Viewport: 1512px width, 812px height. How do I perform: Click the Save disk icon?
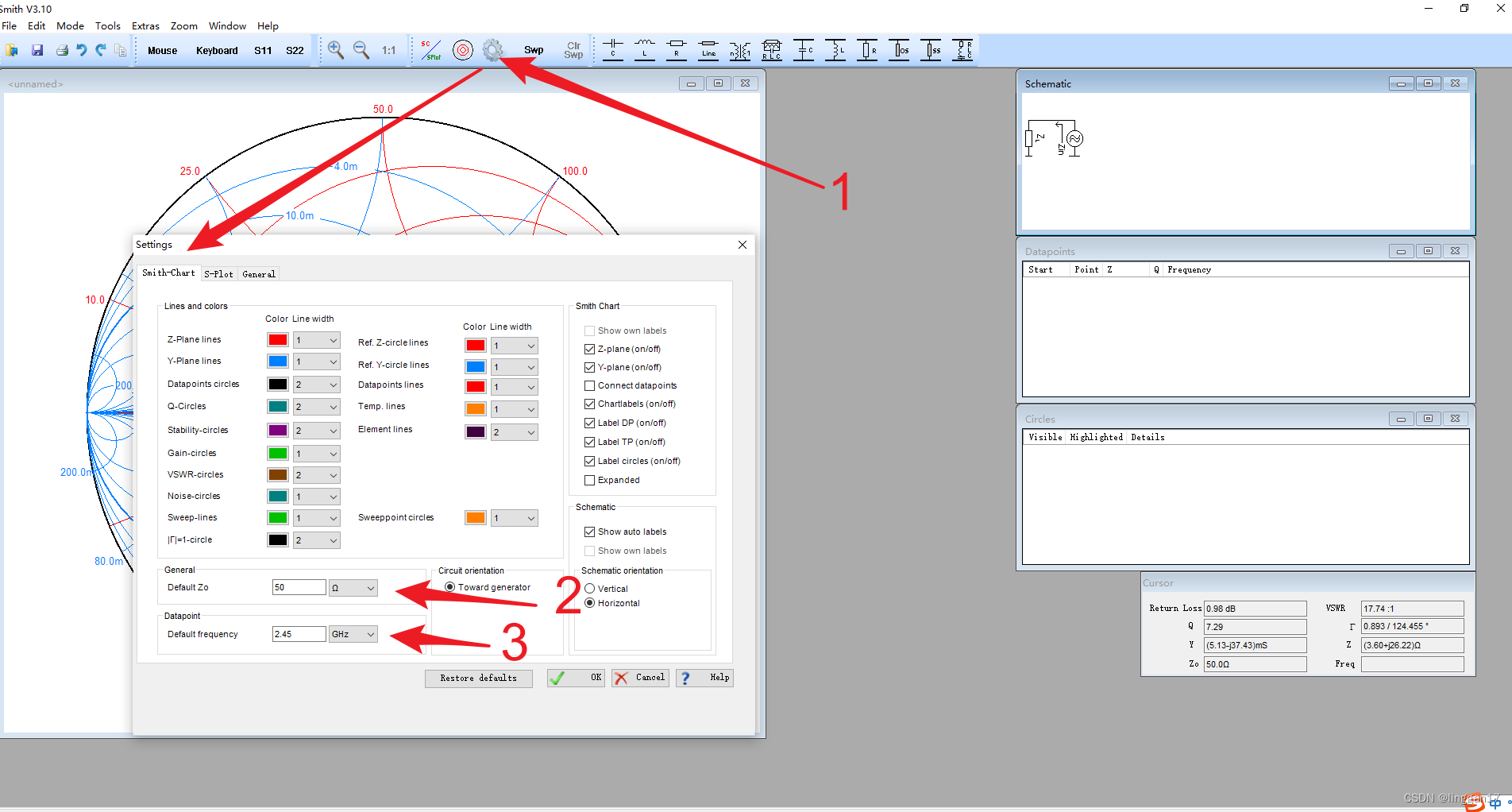point(37,50)
